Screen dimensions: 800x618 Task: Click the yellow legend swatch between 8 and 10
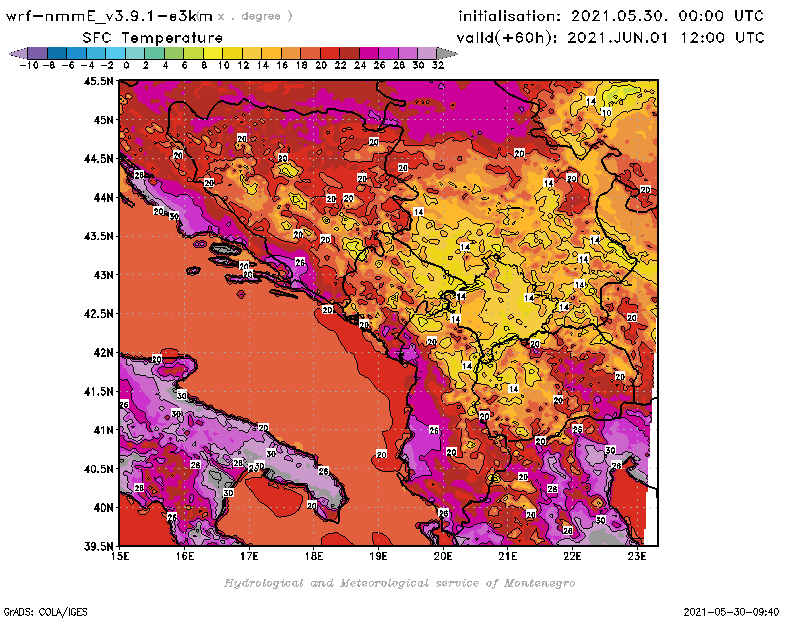click(213, 53)
